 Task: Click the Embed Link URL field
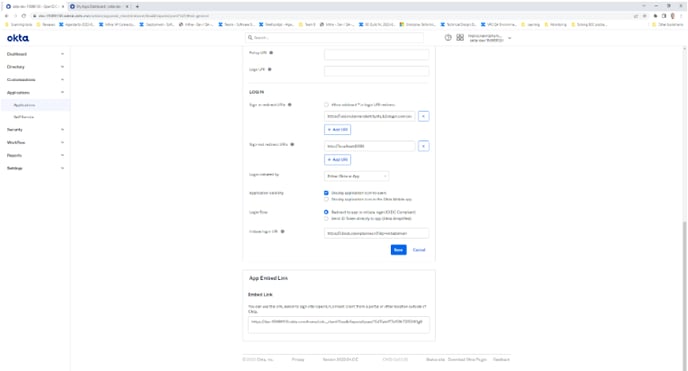pyautogui.click(x=339, y=325)
